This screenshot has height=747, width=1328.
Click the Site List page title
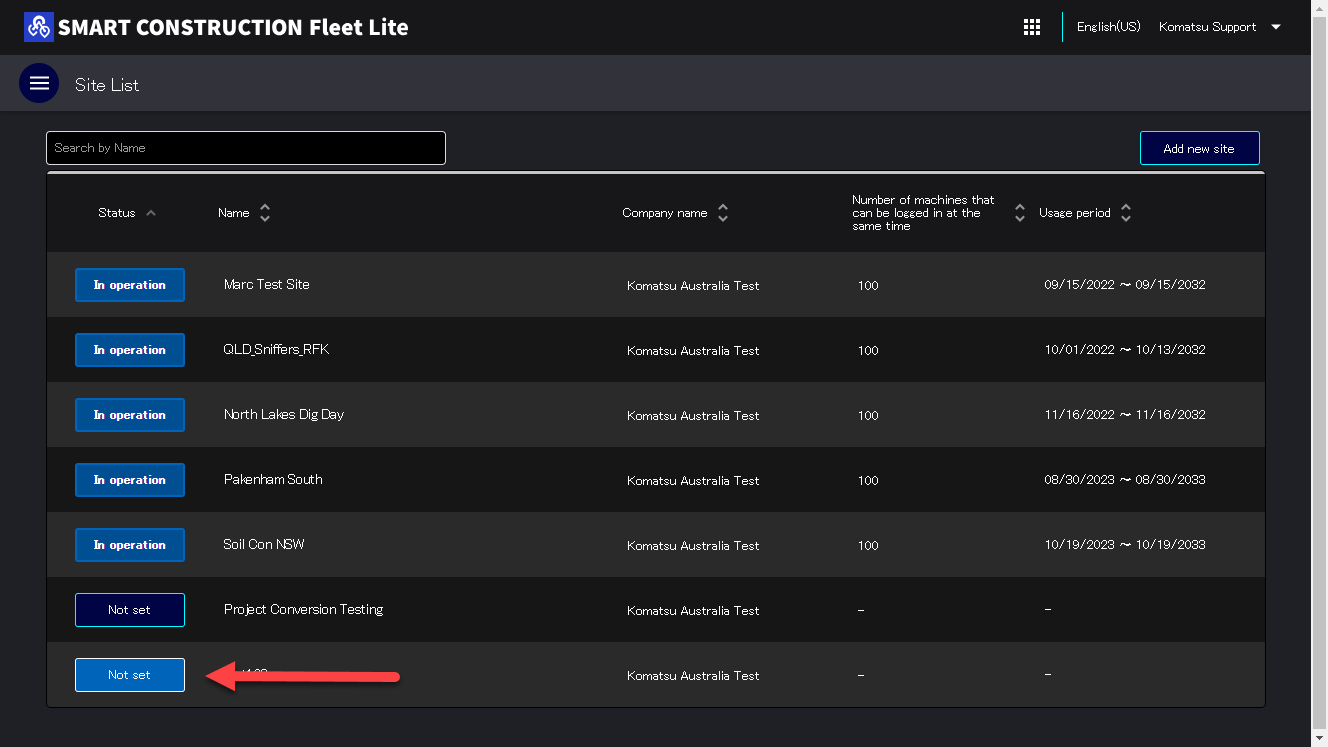coord(107,85)
